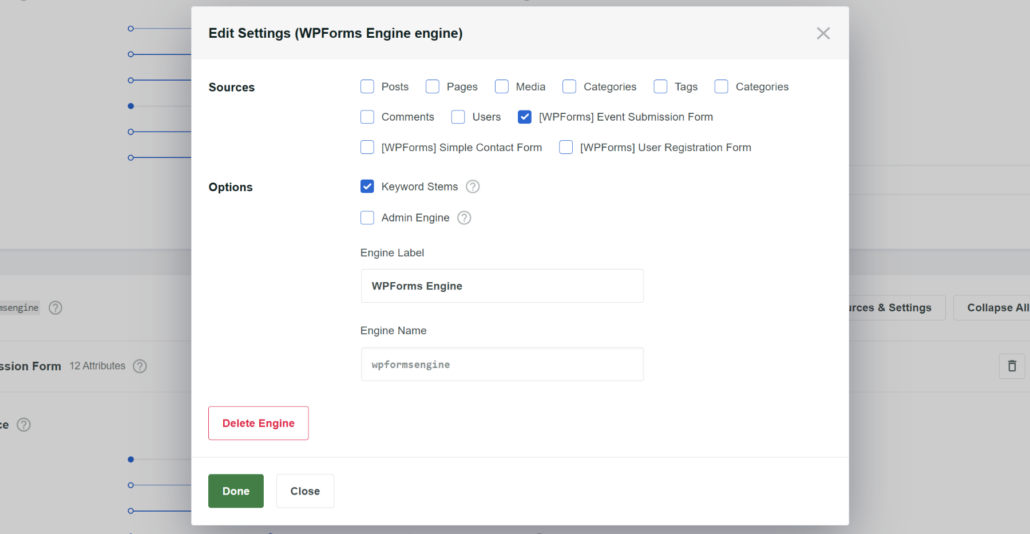Close the Edit Settings modal with X icon
The image size is (1030, 534).
click(823, 33)
